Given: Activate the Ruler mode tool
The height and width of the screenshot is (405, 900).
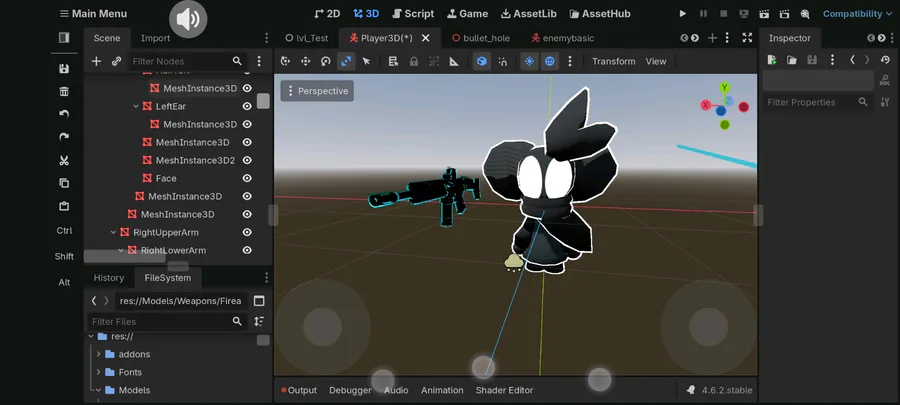Looking at the screenshot, I should (x=454, y=61).
